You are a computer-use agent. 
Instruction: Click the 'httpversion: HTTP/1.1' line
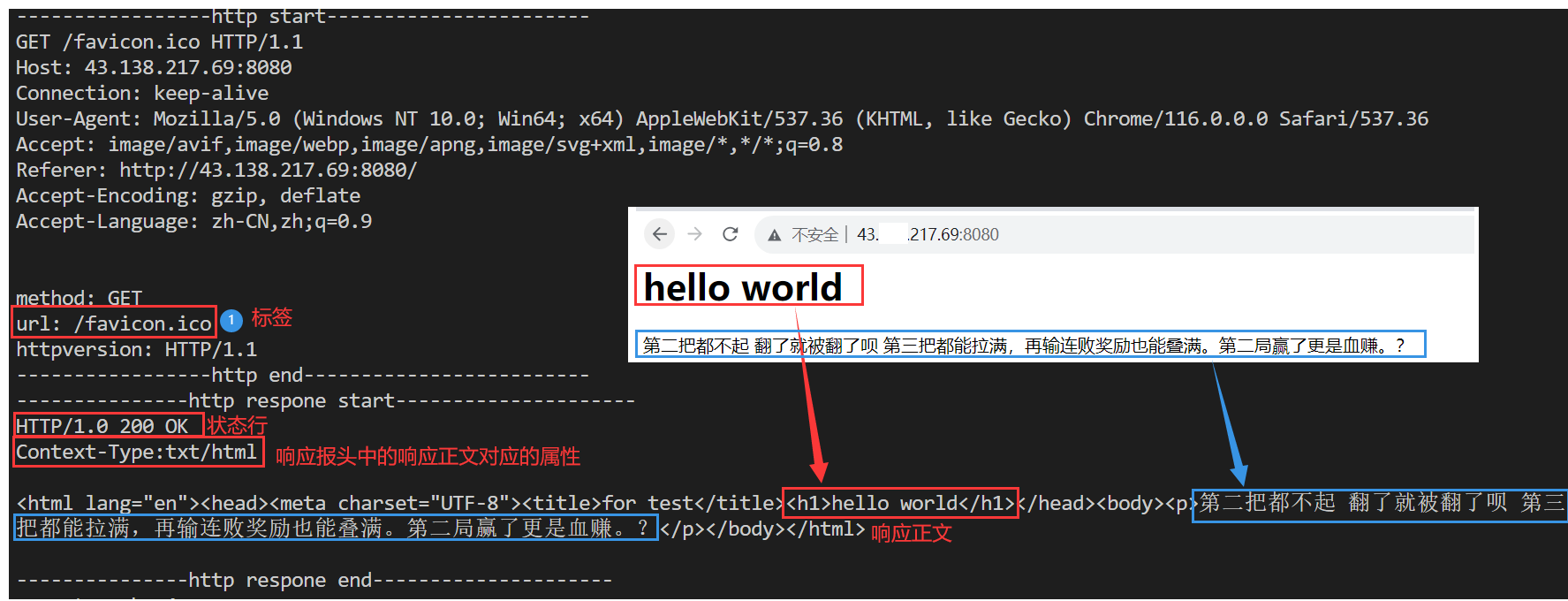(x=136, y=349)
